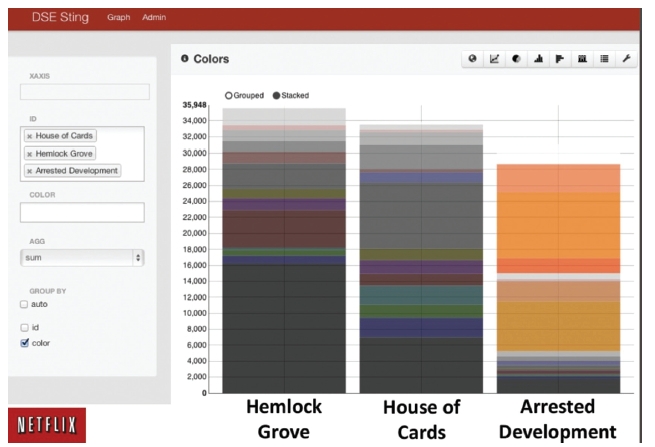
Task: Select the Hemlock Grove ID tag
Action: click(x=60, y=154)
